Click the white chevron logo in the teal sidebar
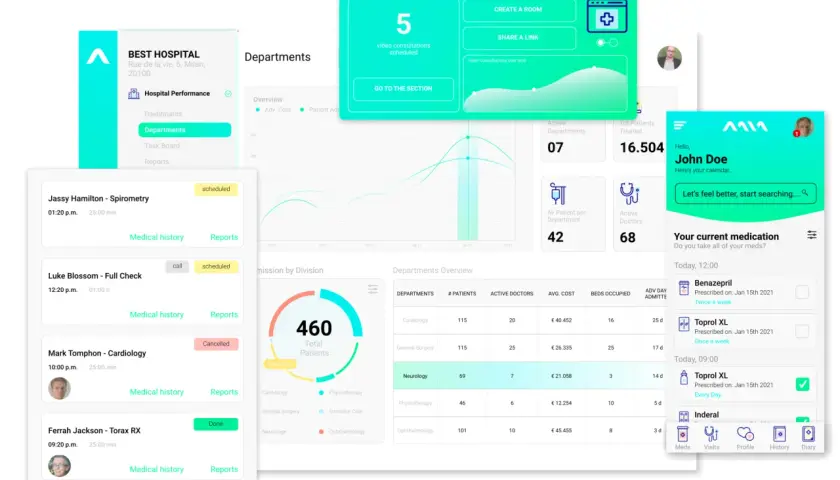The height and width of the screenshot is (480, 840). click(x=98, y=56)
